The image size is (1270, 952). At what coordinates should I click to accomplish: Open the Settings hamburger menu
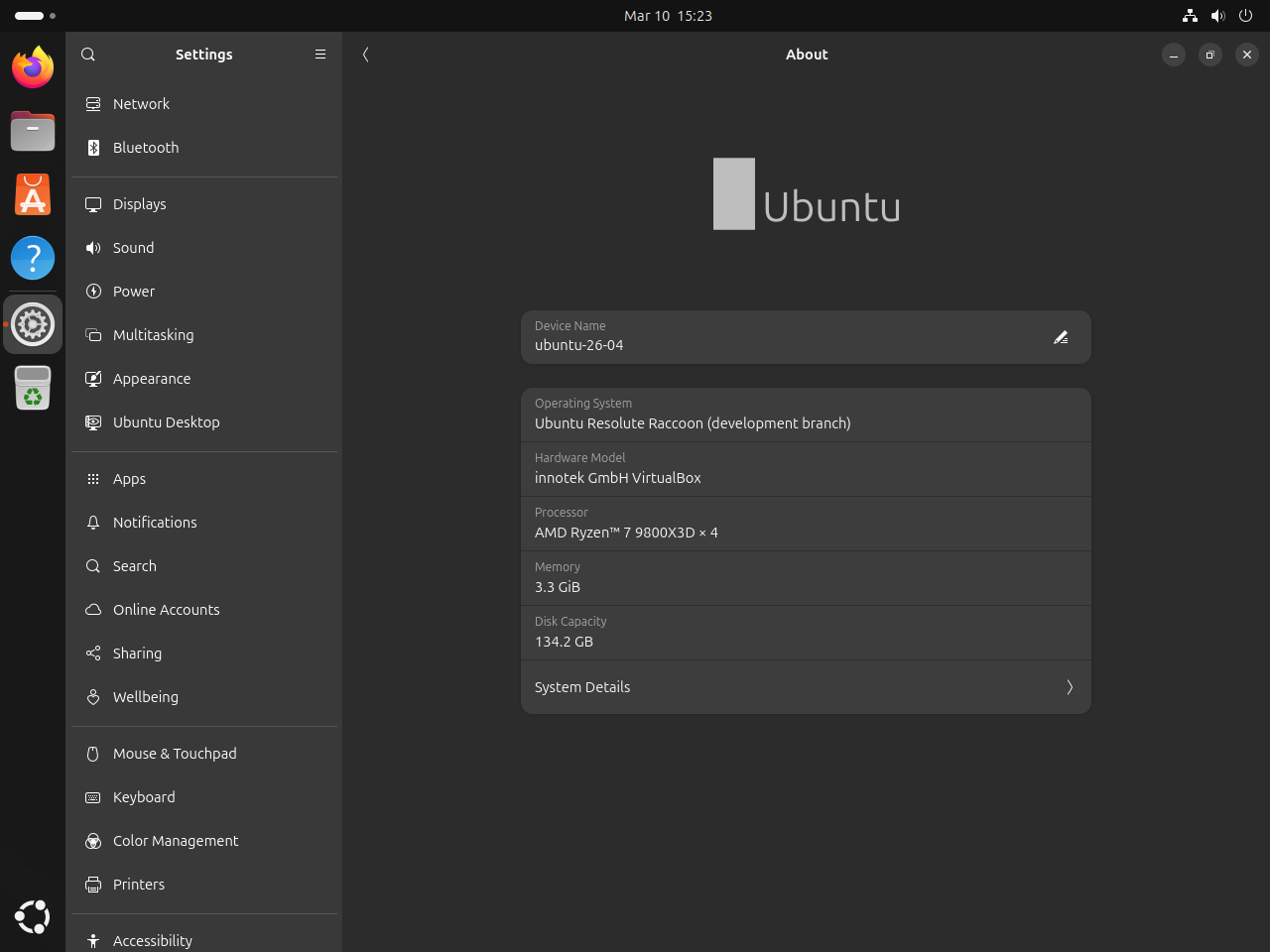point(319,54)
